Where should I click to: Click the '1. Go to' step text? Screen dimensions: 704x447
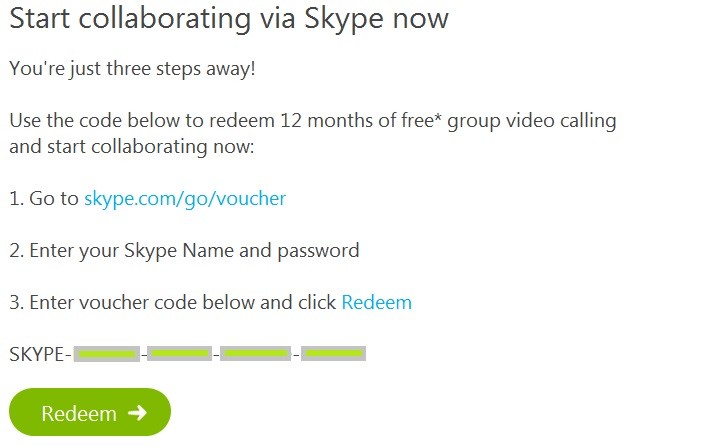(44, 199)
